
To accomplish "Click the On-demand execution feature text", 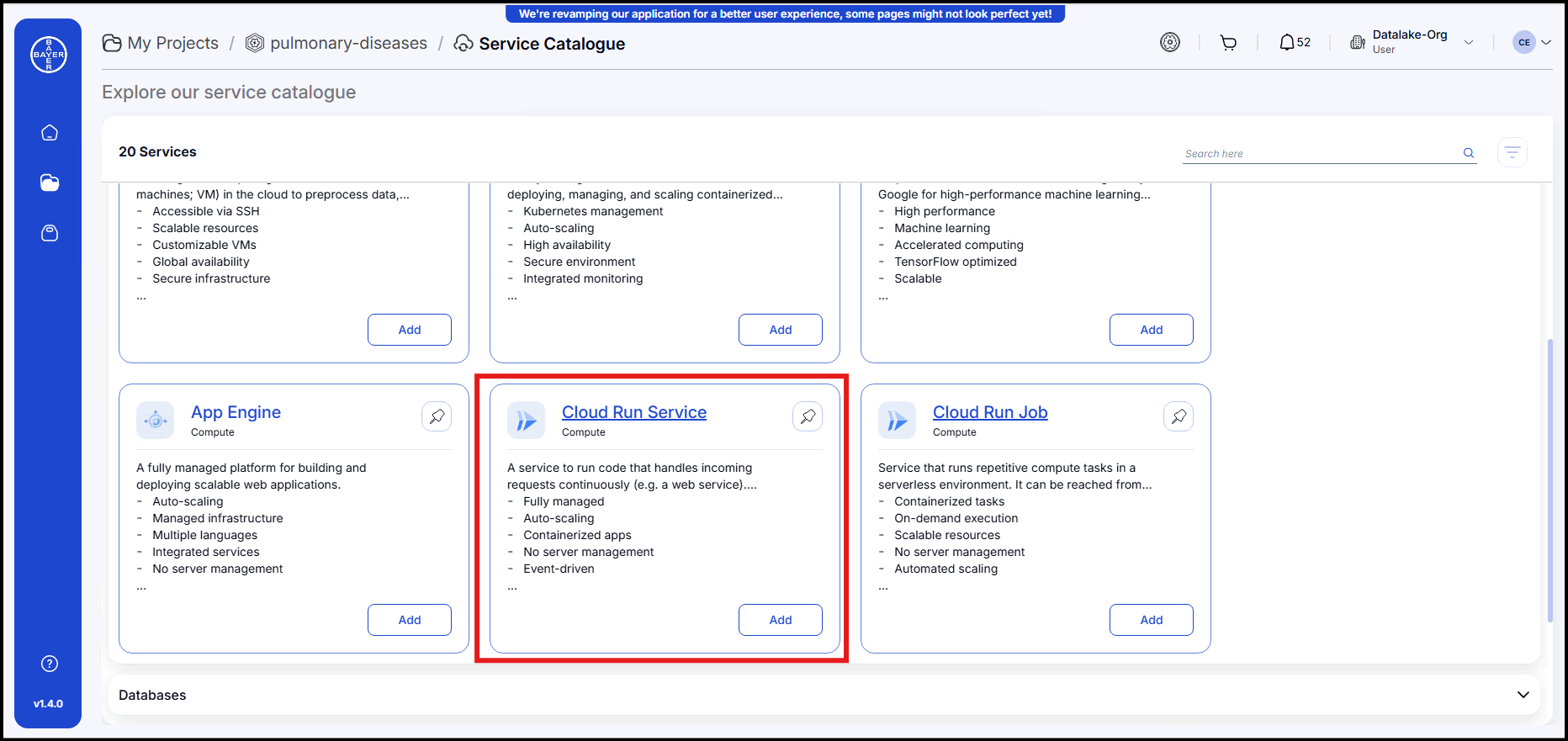I will click(x=956, y=518).
